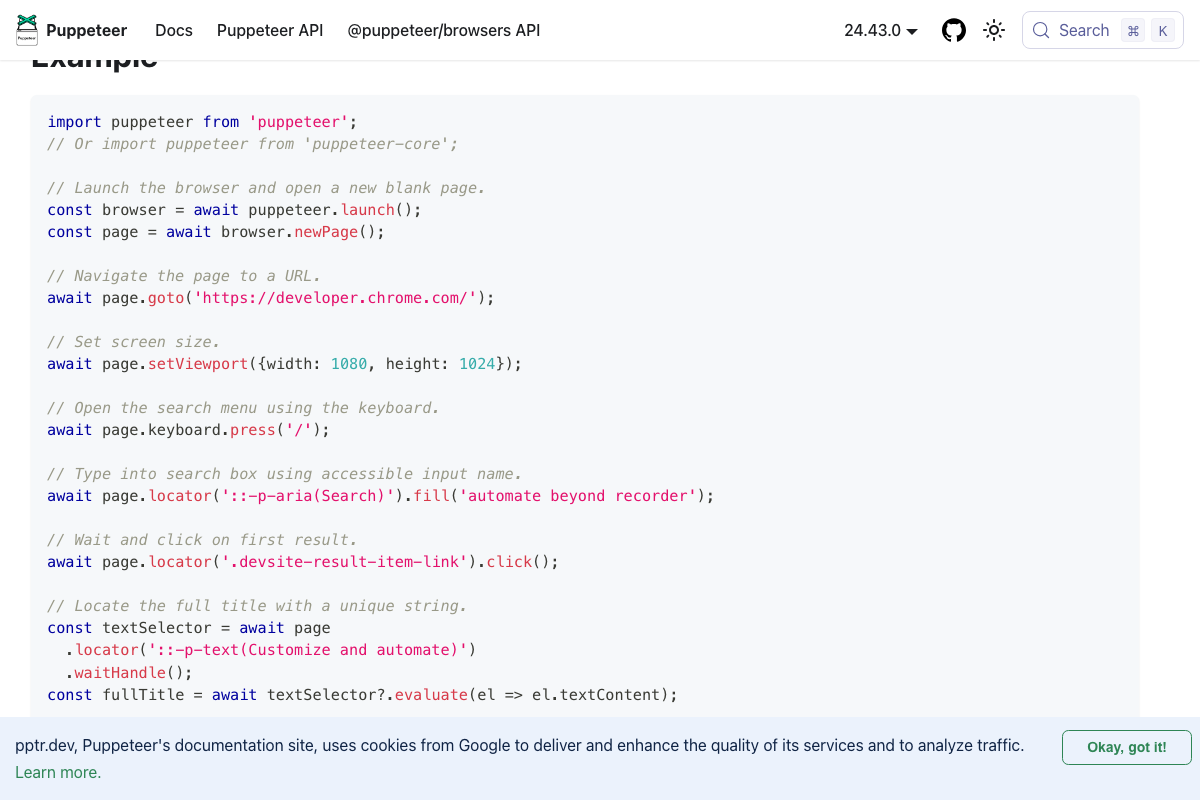Screen dimensions: 1200x800
Task: Click the 'automate beyond recorder' string
Action: click(x=577, y=496)
